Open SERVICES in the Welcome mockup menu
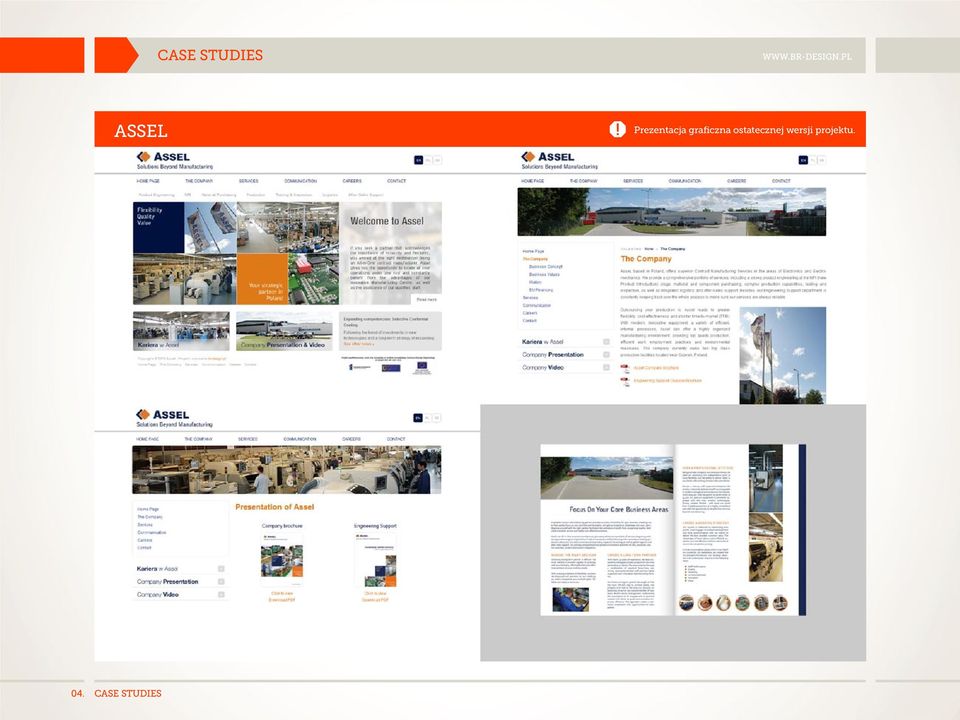Screen dimensions: 960x720 pos(249,181)
